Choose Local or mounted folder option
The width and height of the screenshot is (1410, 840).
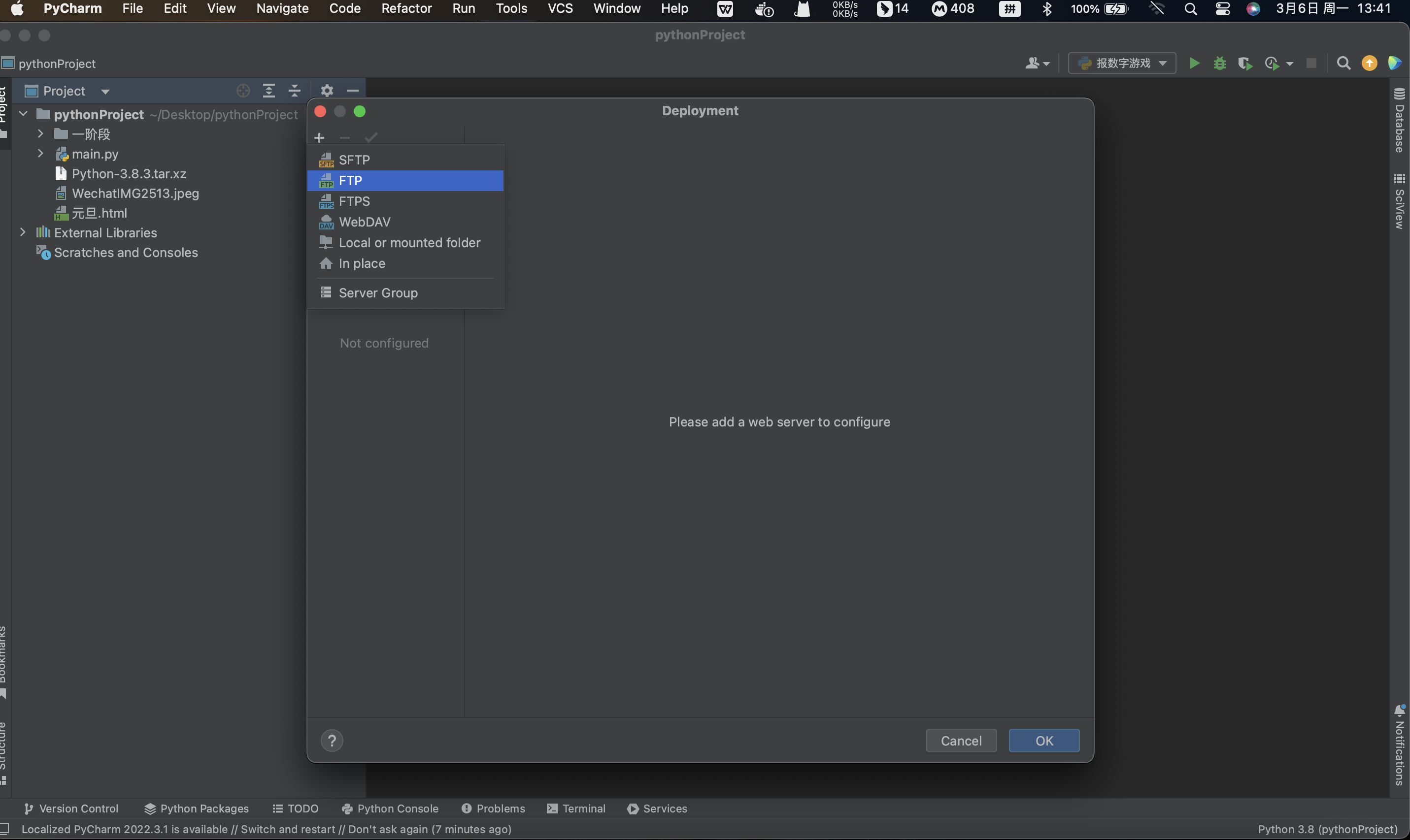coord(405,242)
